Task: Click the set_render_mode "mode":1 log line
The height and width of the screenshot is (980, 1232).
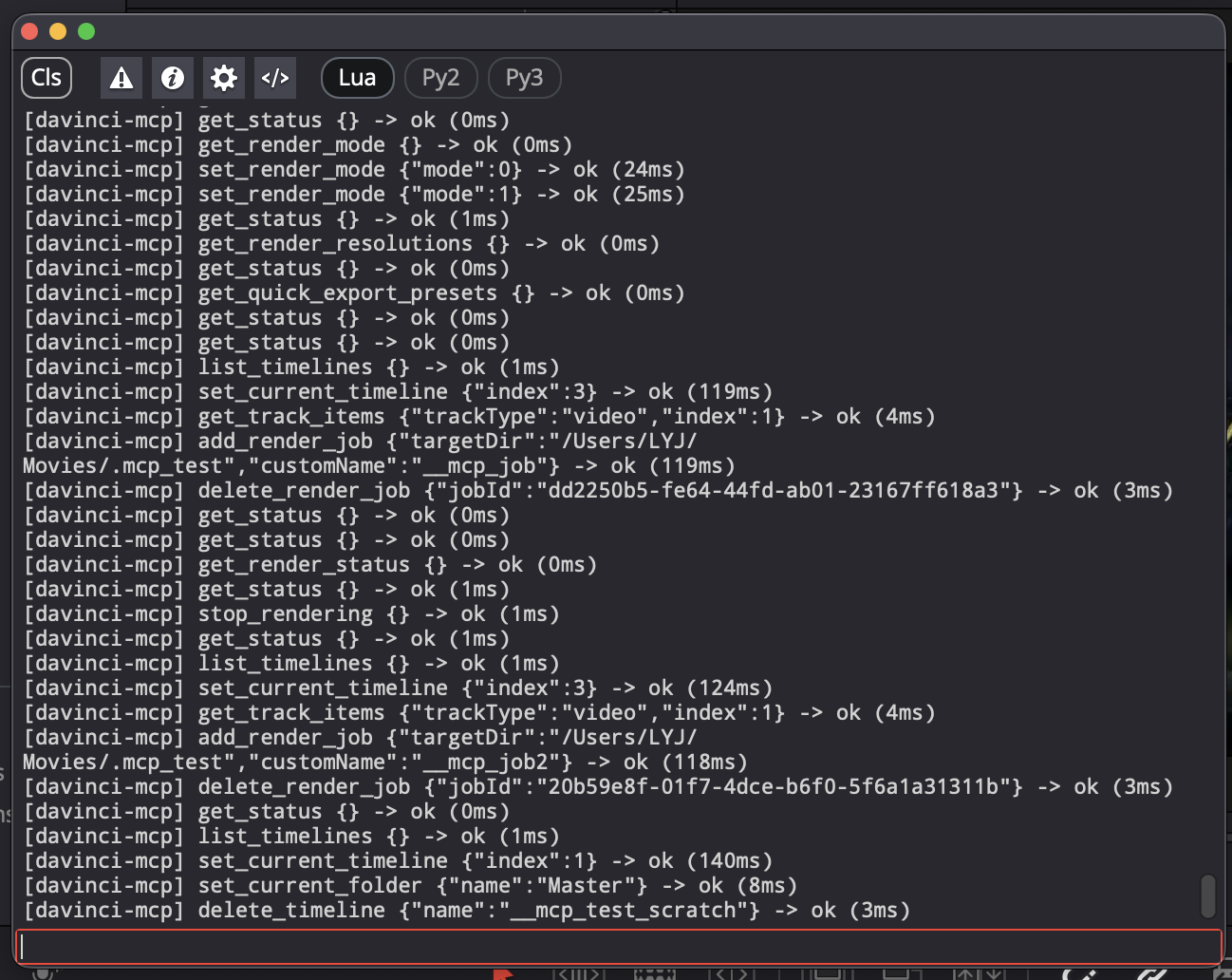Action: pyautogui.click(x=354, y=195)
